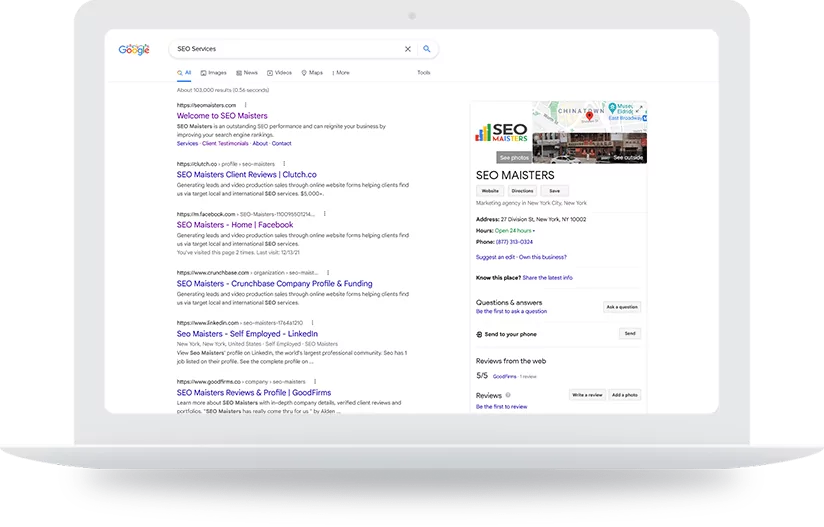Follow the Services sitelink

187,143
